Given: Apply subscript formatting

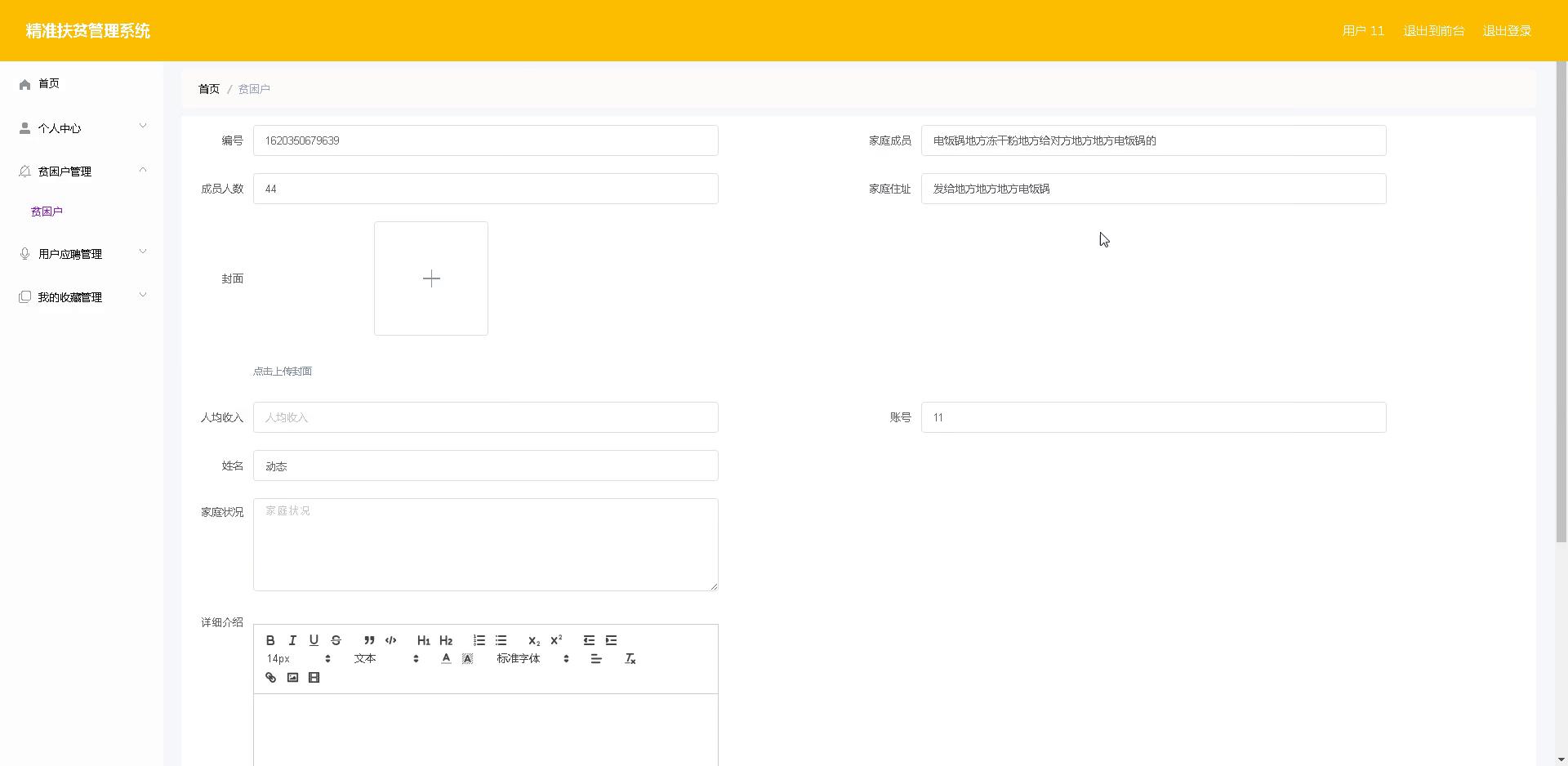Looking at the screenshot, I should (x=533, y=640).
